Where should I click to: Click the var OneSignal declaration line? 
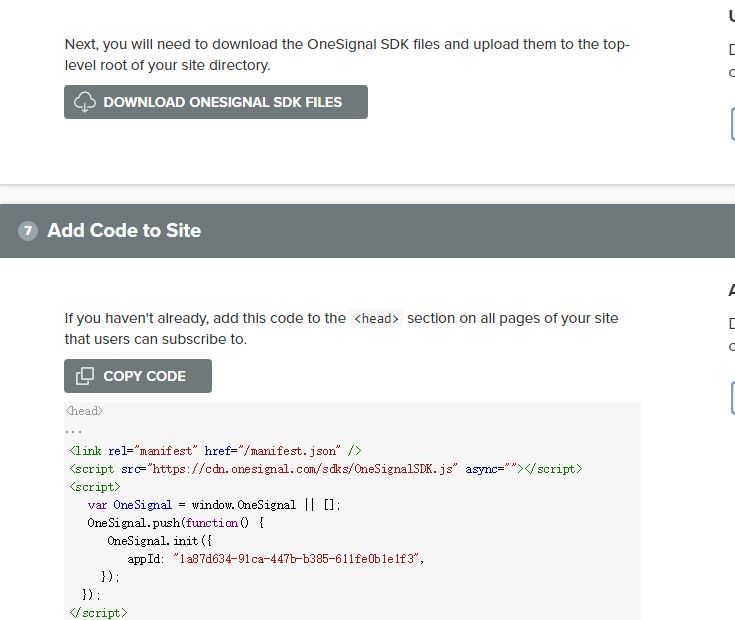pyautogui.click(x=213, y=505)
